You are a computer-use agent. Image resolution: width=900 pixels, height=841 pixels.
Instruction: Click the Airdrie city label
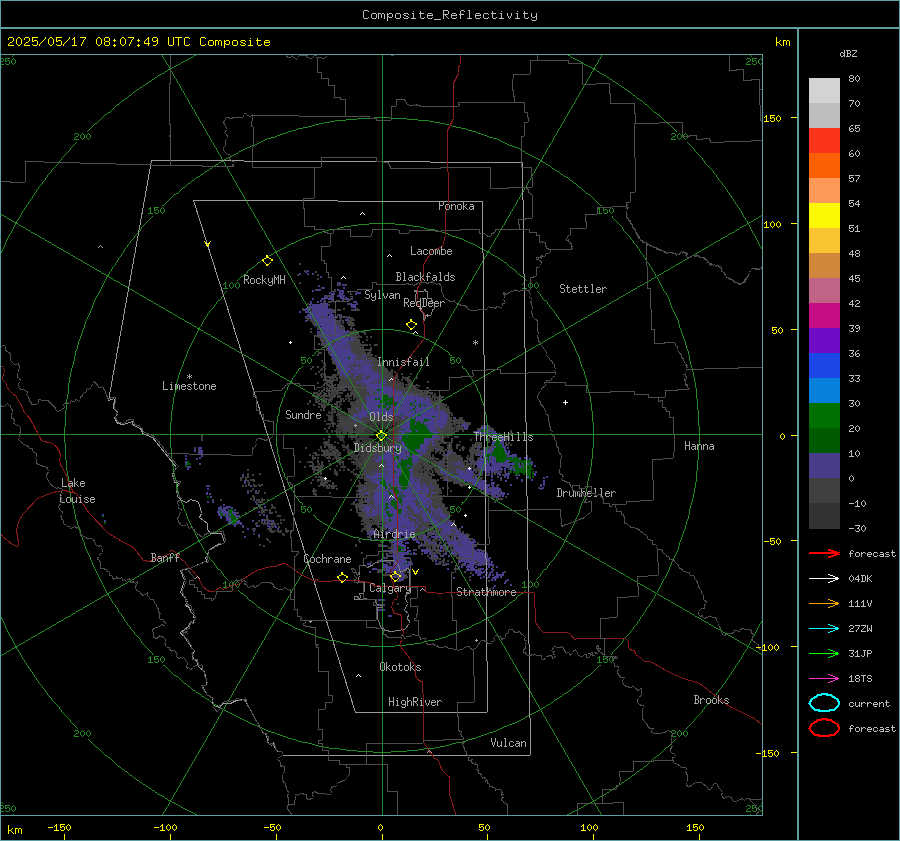click(x=394, y=534)
